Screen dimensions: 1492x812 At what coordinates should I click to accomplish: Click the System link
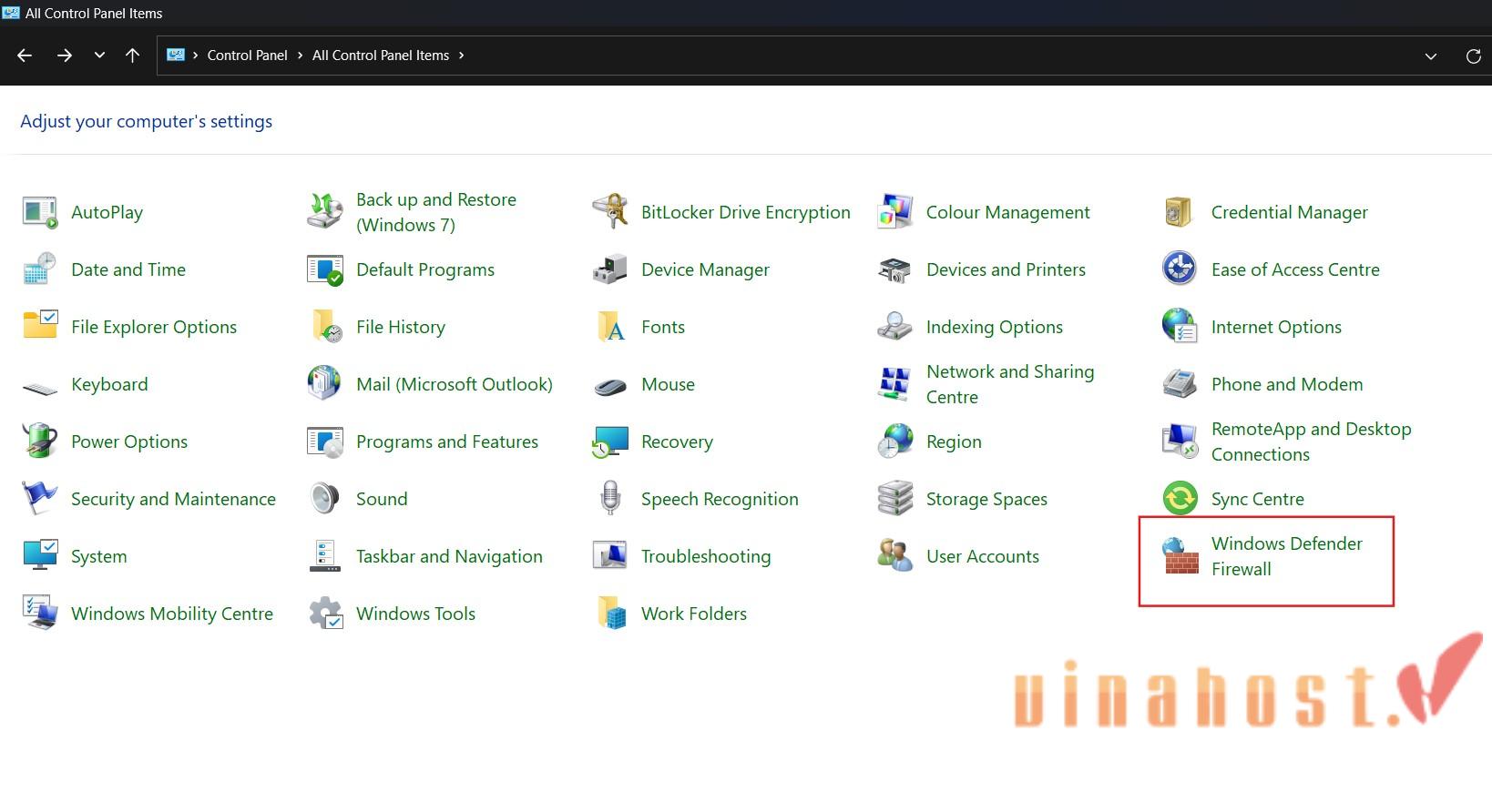pyautogui.click(x=99, y=556)
